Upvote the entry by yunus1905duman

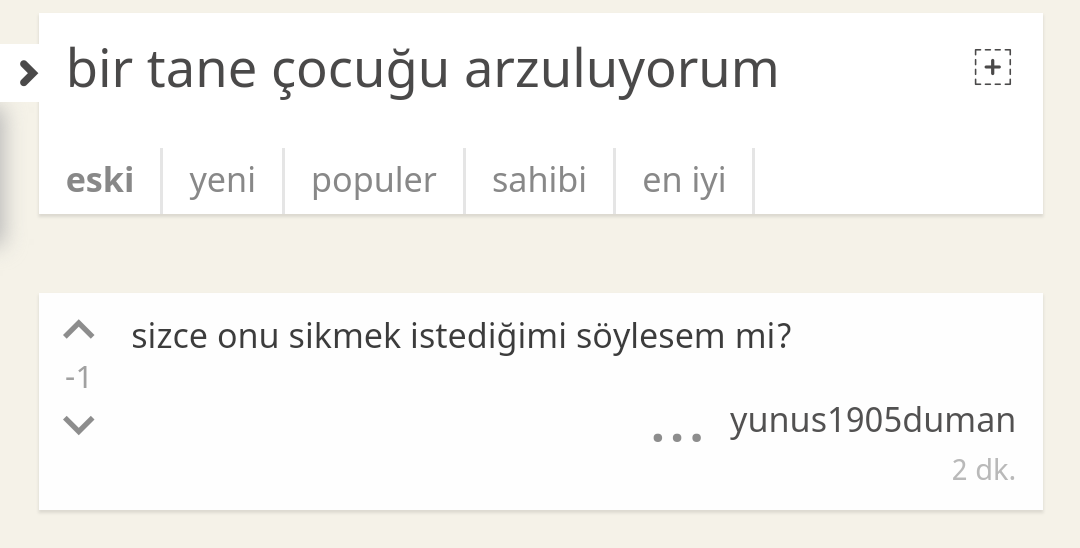79,330
